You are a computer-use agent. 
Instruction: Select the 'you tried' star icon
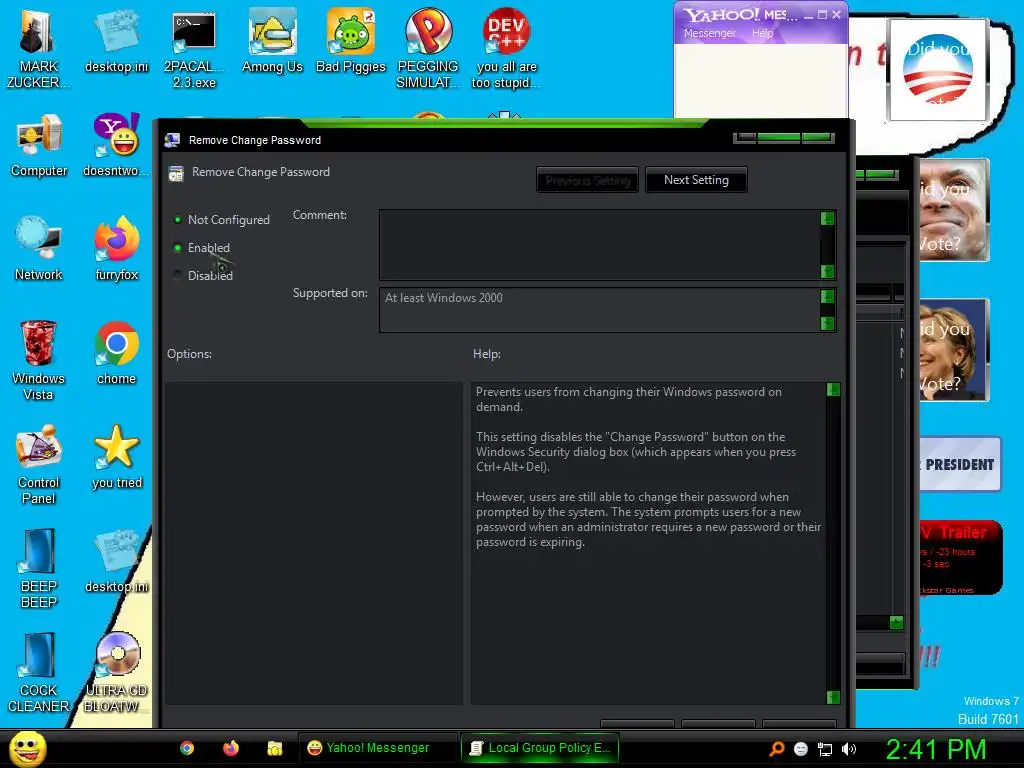click(x=116, y=456)
